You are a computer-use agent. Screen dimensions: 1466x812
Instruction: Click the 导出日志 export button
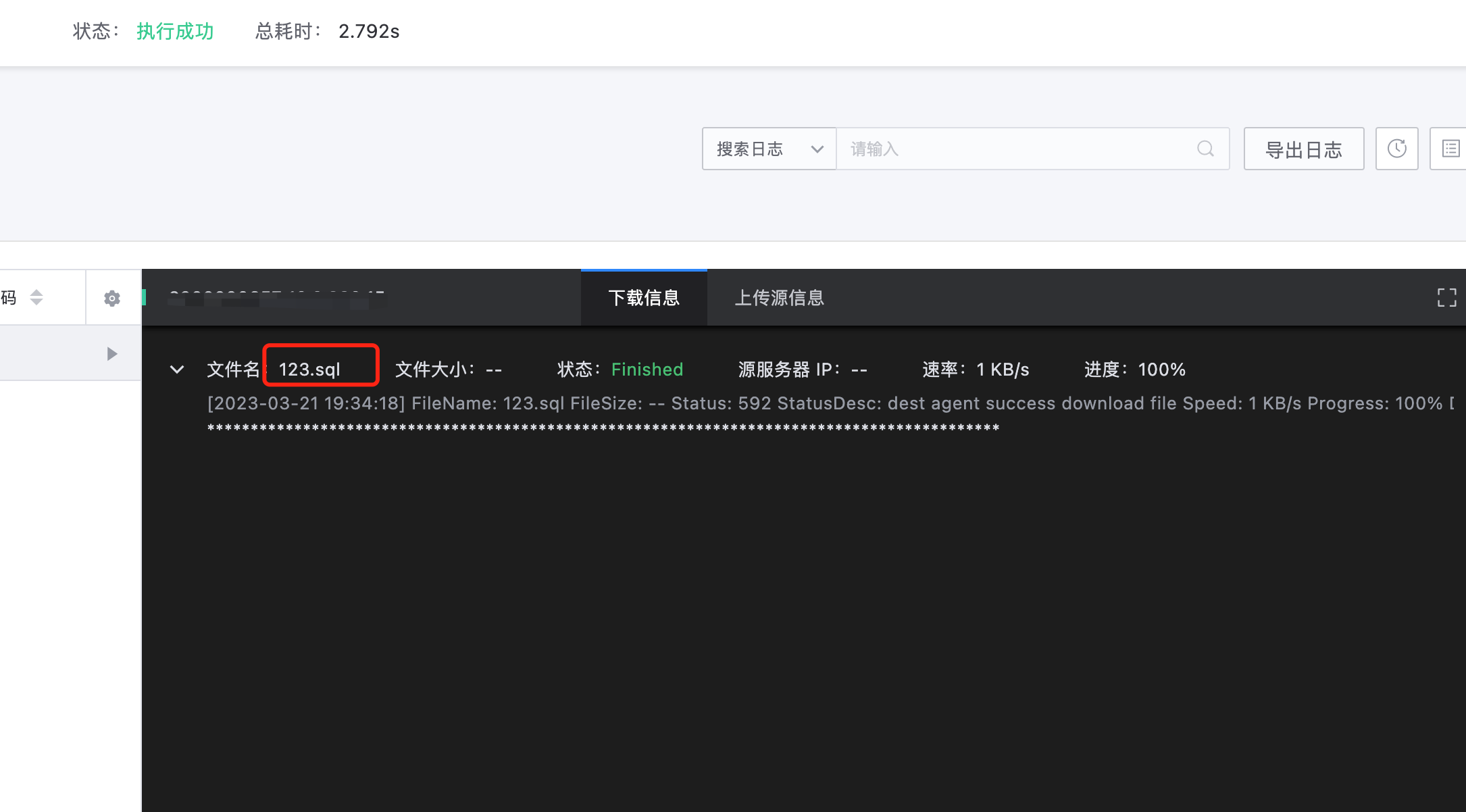click(x=1303, y=149)
